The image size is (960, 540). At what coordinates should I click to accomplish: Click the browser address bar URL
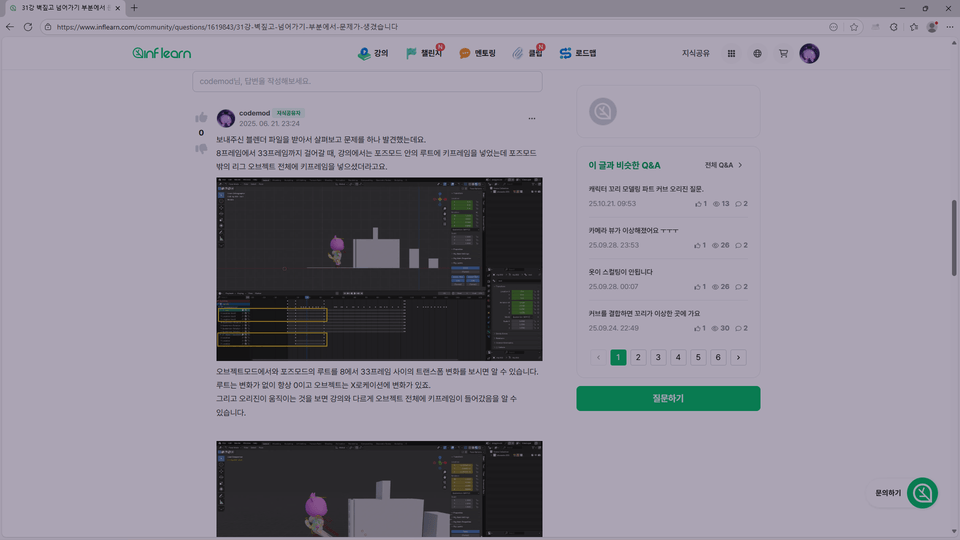click(x=227, y=27)
